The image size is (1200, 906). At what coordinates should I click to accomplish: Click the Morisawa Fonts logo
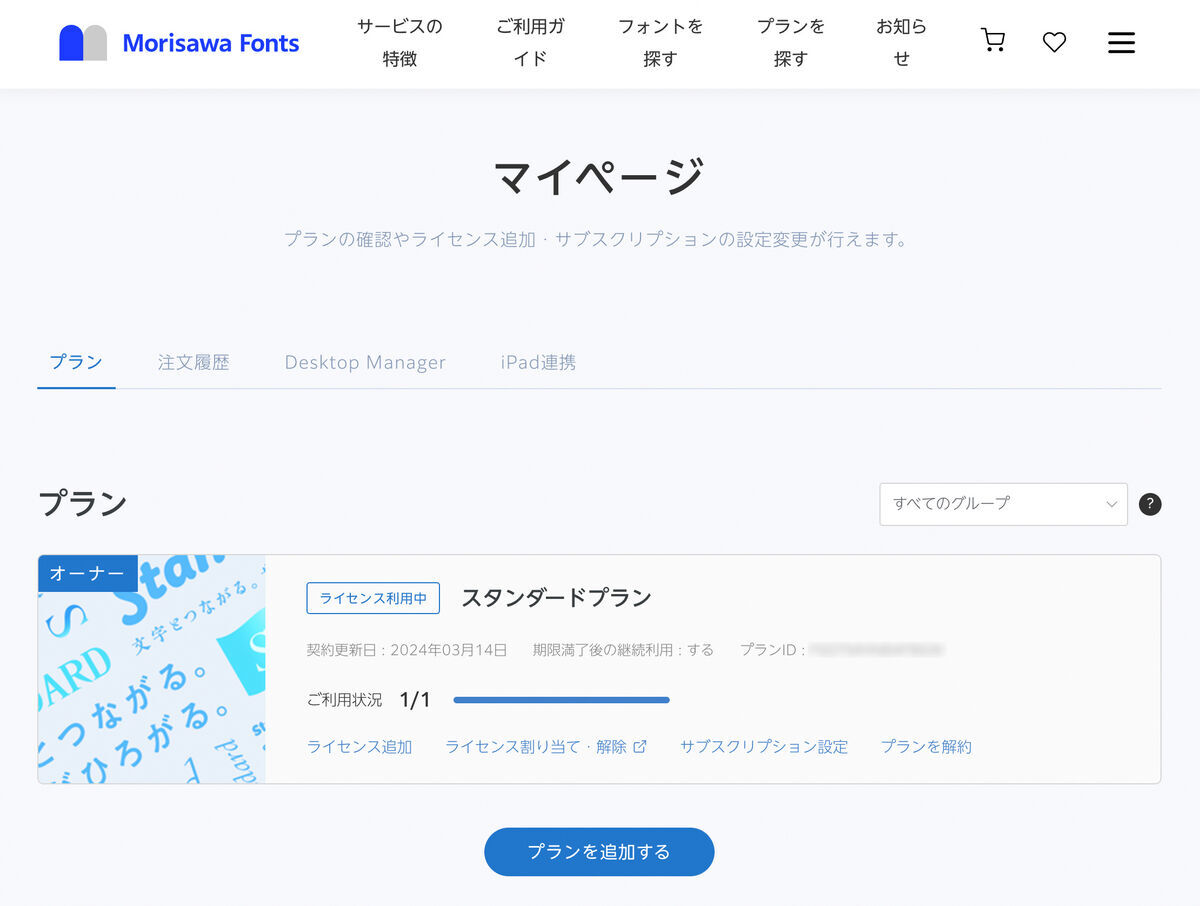pyautogui.click(x=179, y=43)
